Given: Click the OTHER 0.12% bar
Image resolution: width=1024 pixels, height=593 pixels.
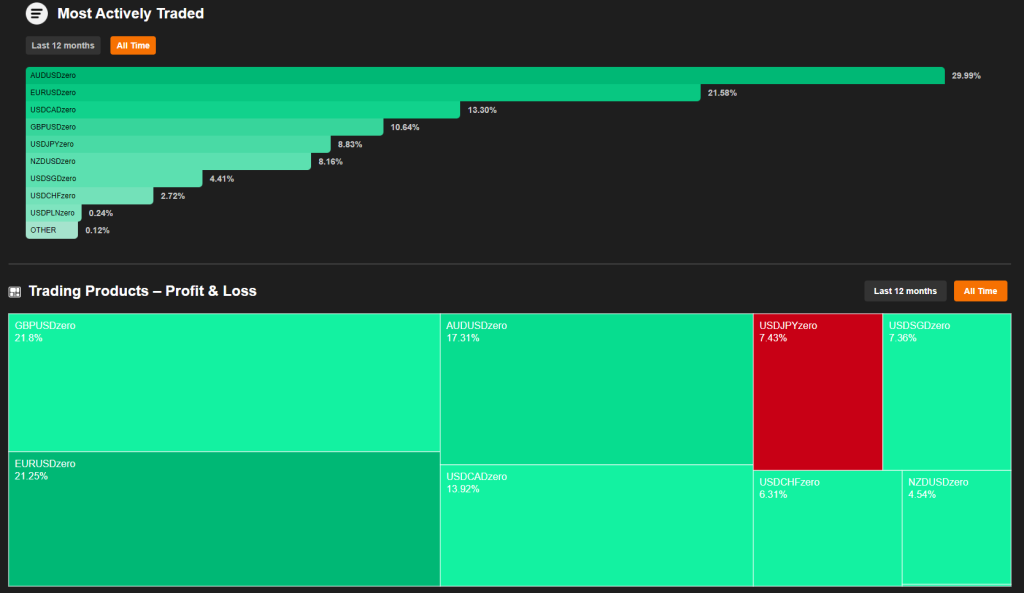Looking at the screenshot, I should pyautogui.click(x=52, y=230).
